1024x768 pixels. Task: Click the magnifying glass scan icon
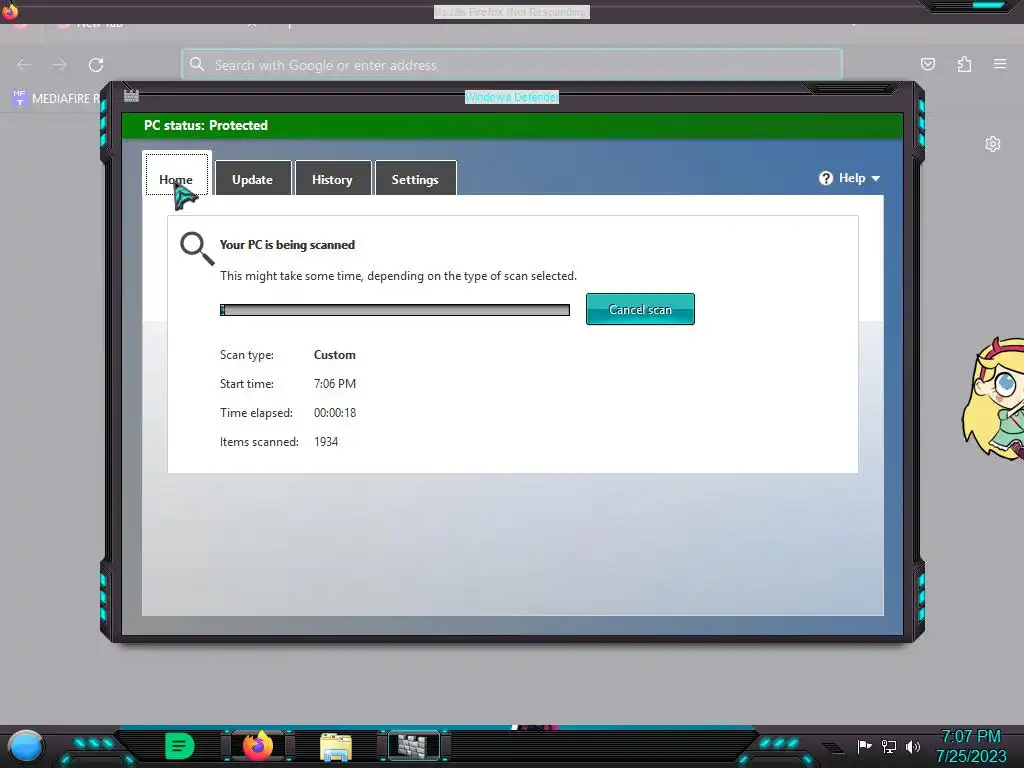point(197,248)
